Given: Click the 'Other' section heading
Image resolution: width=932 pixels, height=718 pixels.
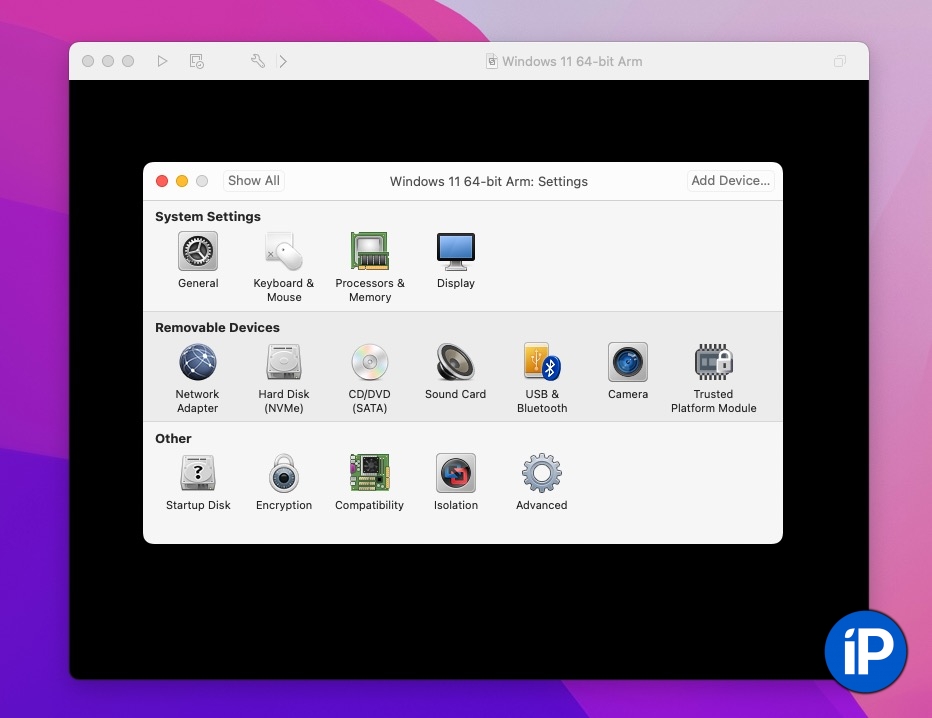Looking at the screenshot, I should pyautogui.click(x=173, y=439).
